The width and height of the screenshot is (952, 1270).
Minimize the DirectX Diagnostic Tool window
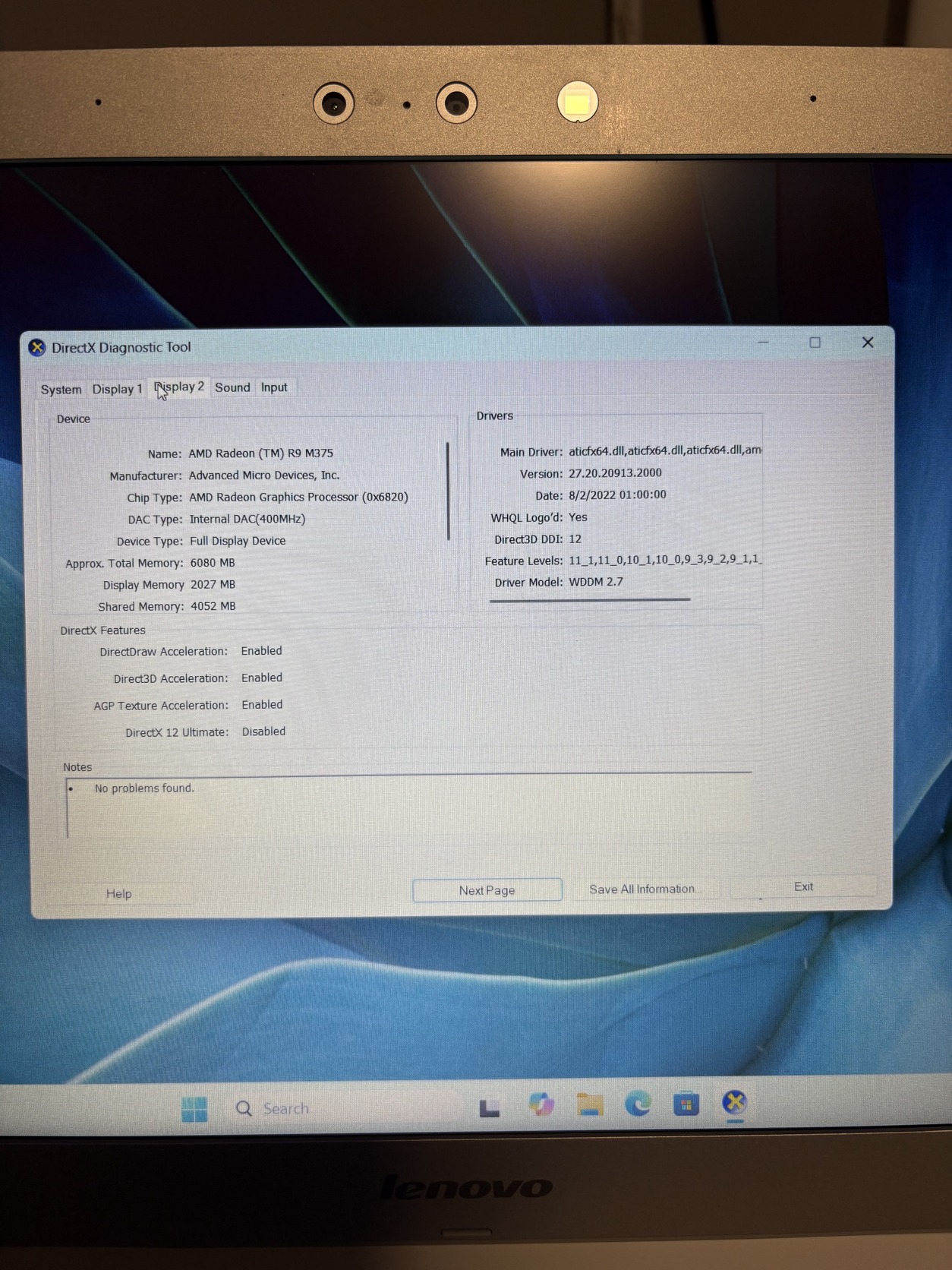pyautogui.click(x=763, y=343)
